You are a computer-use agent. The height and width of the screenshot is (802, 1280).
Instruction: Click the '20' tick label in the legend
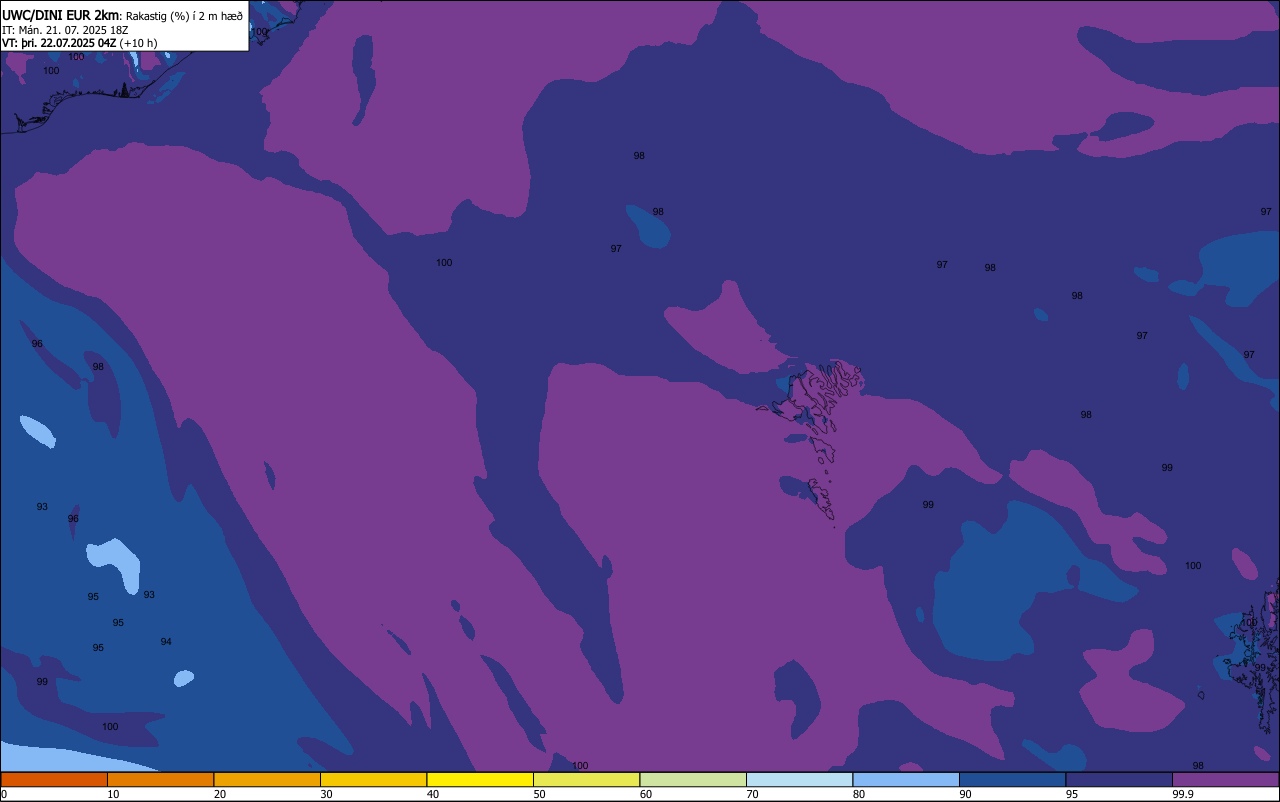coord(220,794)
